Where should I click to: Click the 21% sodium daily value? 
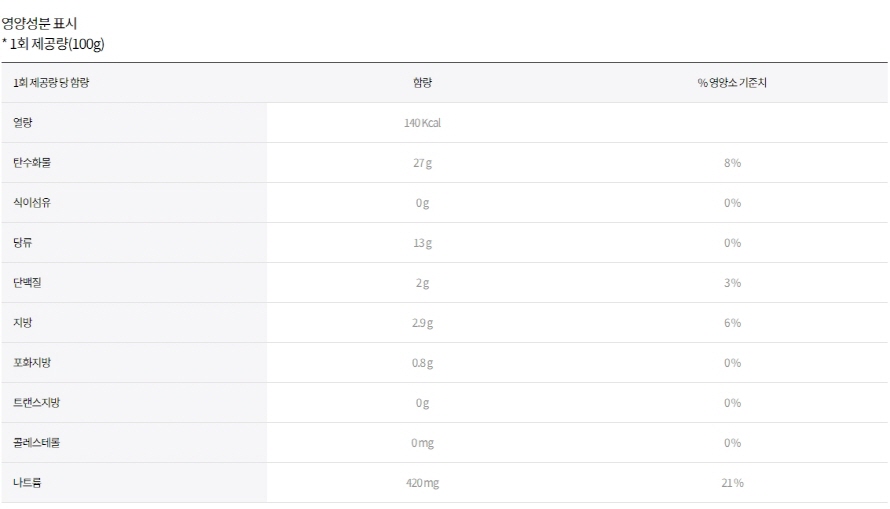[x=732, y=483]
